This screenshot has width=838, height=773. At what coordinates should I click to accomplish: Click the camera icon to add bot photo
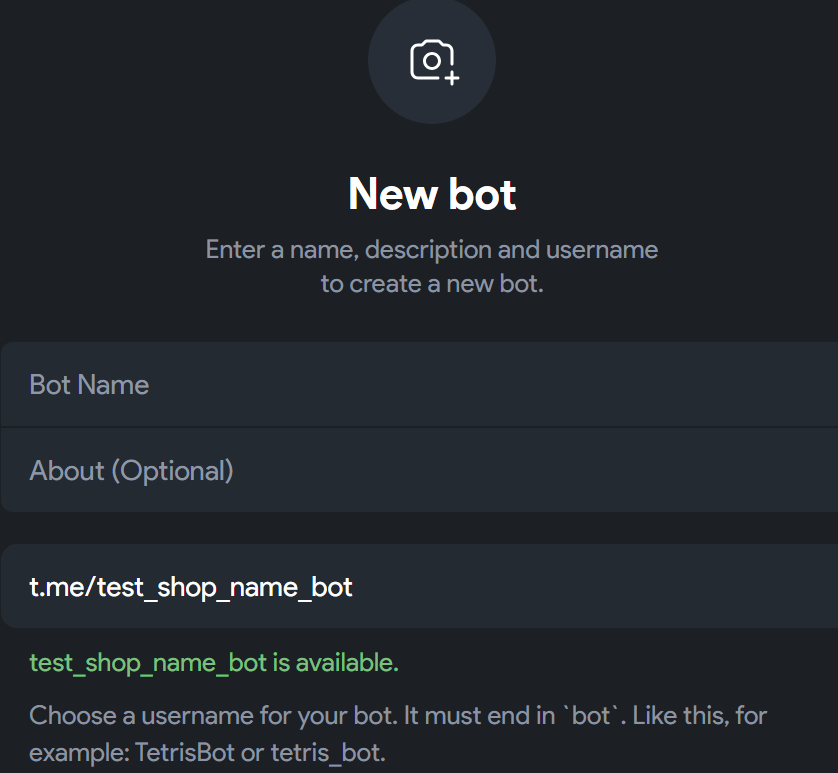click(x=431, y=60)
